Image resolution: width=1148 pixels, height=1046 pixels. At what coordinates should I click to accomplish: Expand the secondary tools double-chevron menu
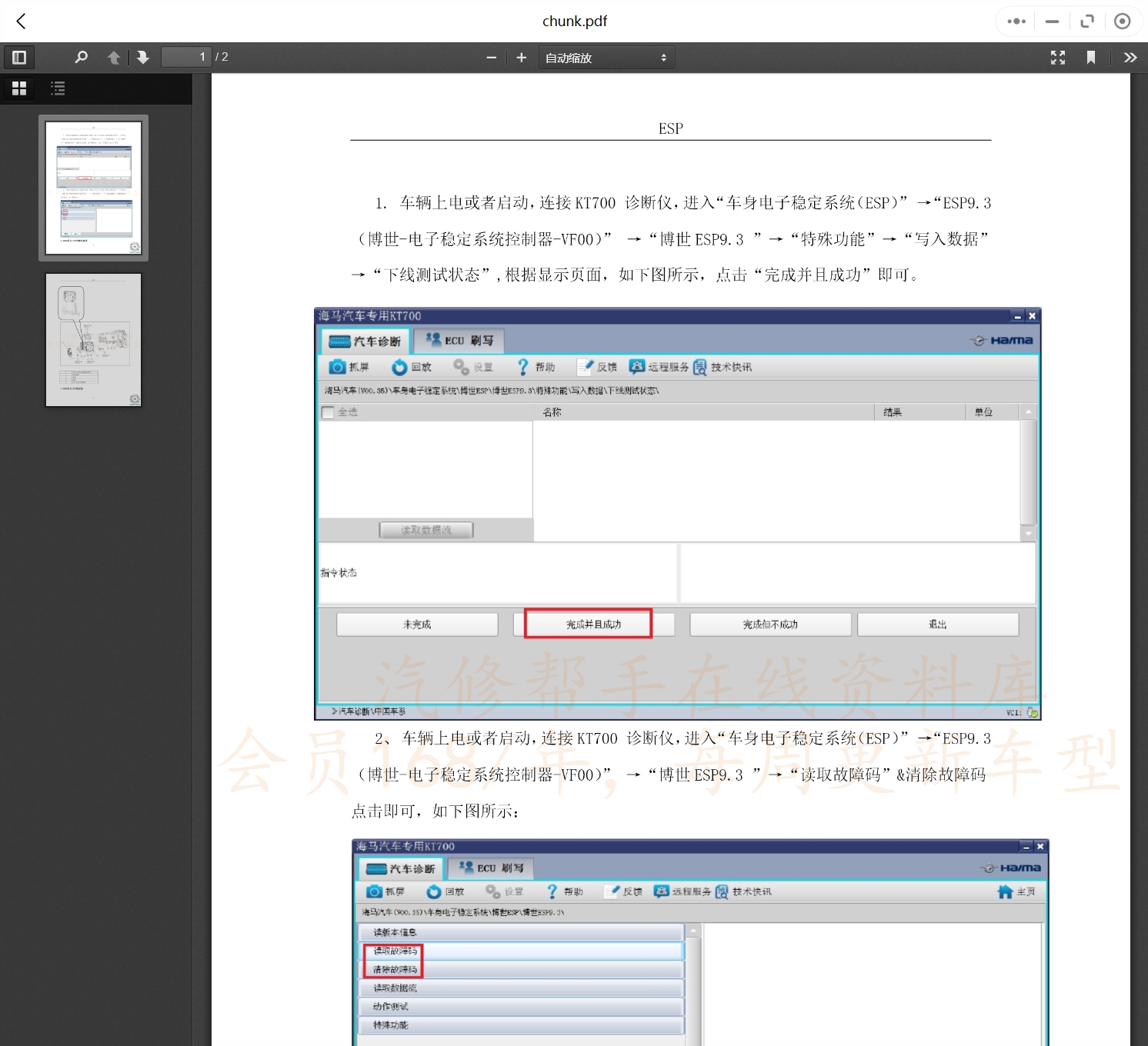[x=1130, y=57]
